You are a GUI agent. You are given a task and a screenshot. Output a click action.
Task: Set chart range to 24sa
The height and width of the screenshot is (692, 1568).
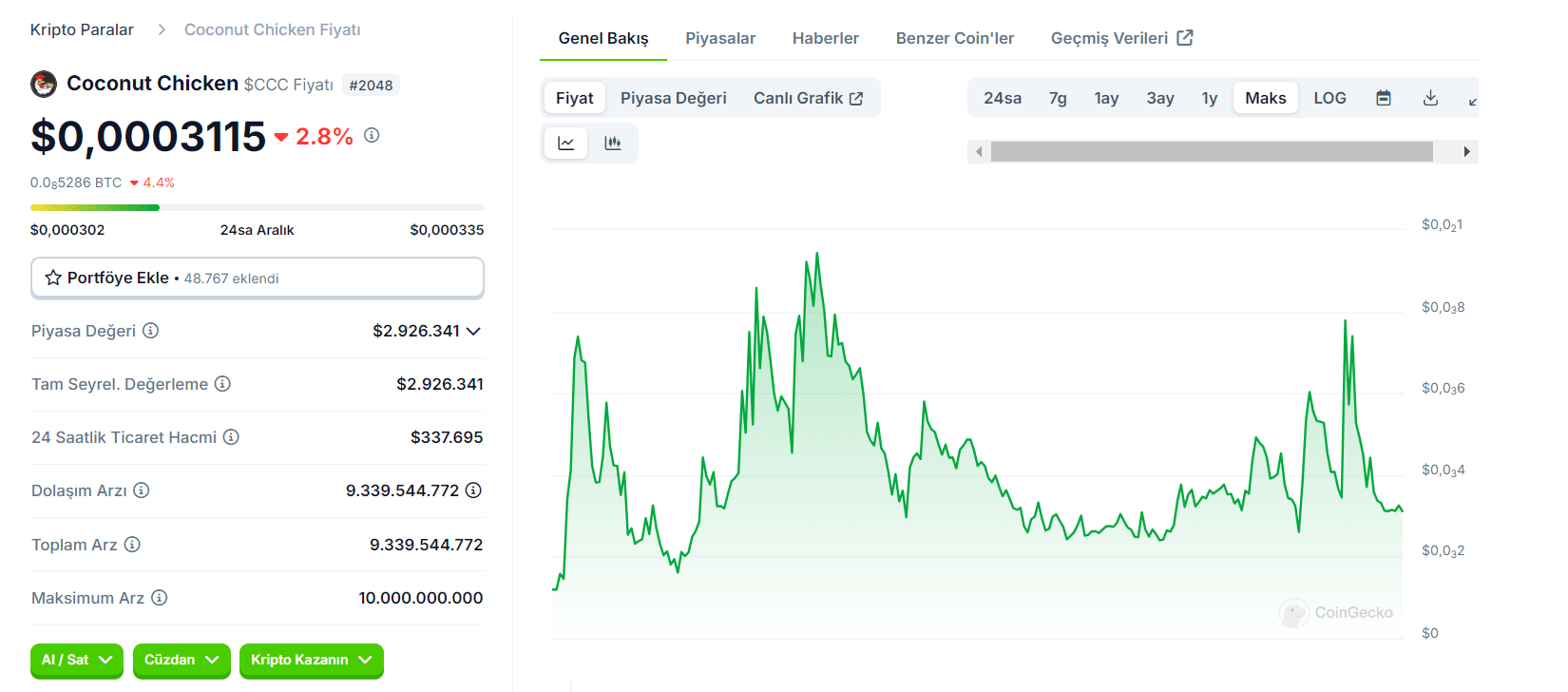click(1003, 98)
